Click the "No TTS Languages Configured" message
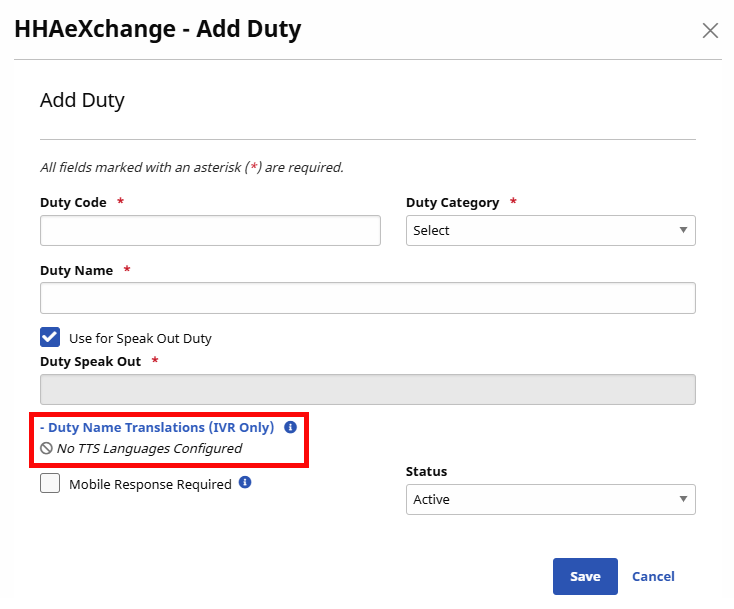734x609 pixels. (149, 449)
